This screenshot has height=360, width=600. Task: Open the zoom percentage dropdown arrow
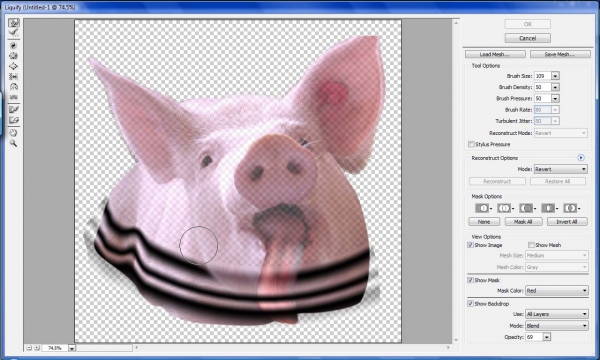point(72,348)
